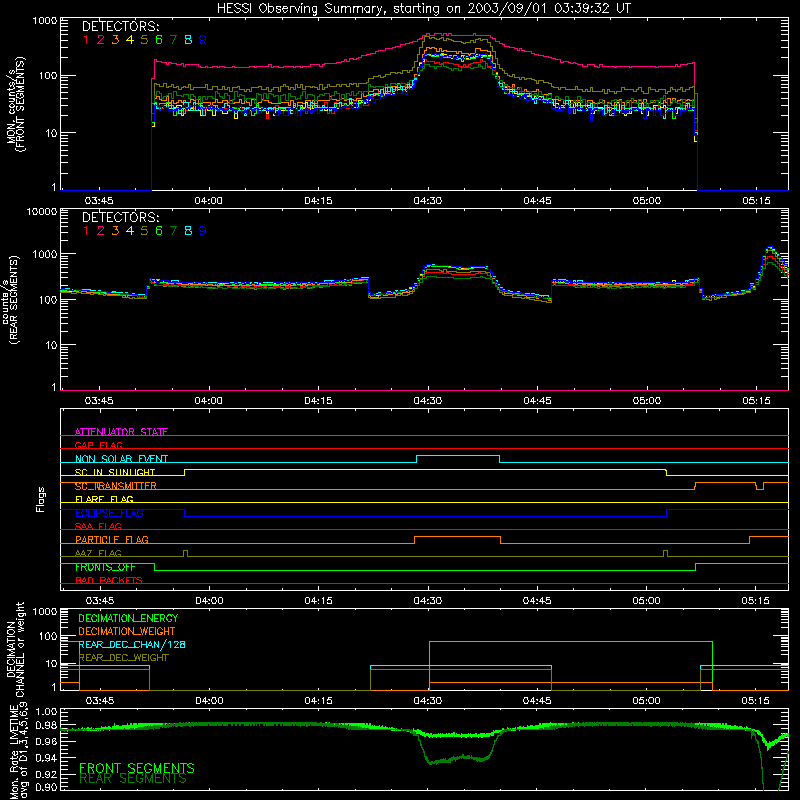800x800 pixels.
Task: Click front segments y-axis title
Action: tap(15, 104)
